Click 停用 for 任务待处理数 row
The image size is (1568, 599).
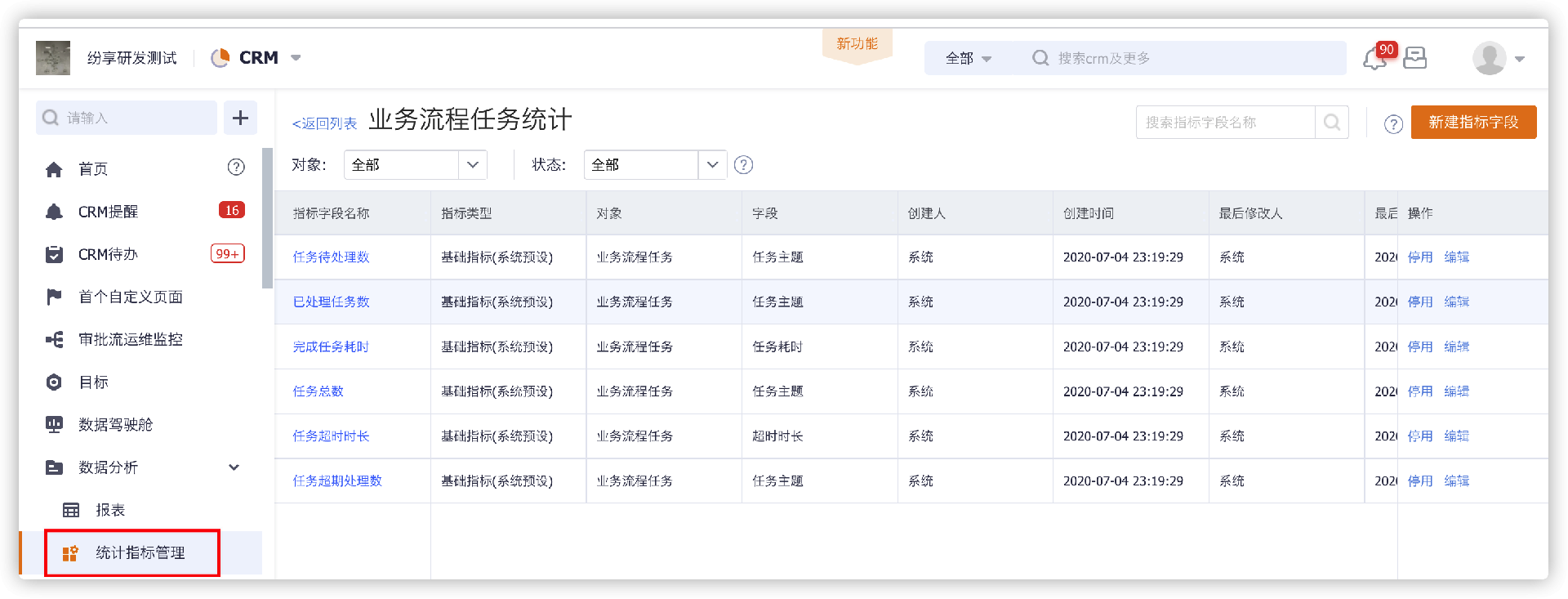coord(1420,257)
